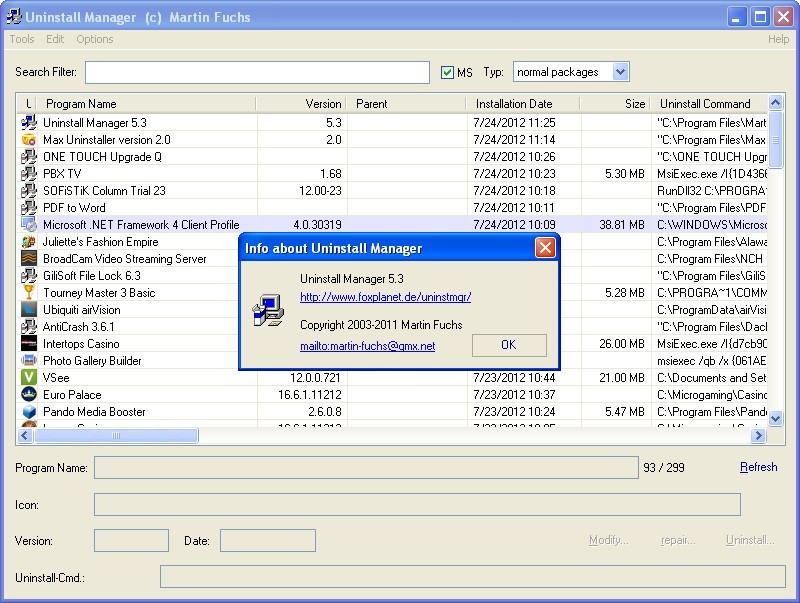
Task: Select the 'Euro Palace' program name
Action: pyautogui.click(x=72, y=395)
